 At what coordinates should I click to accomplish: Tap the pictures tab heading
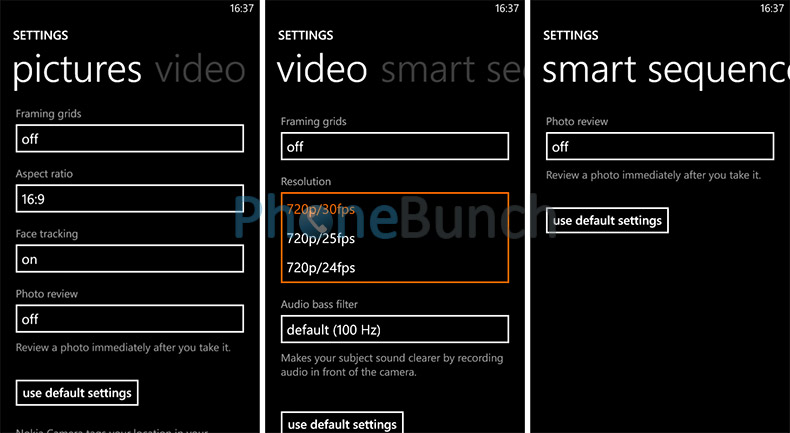pos(77,70)
